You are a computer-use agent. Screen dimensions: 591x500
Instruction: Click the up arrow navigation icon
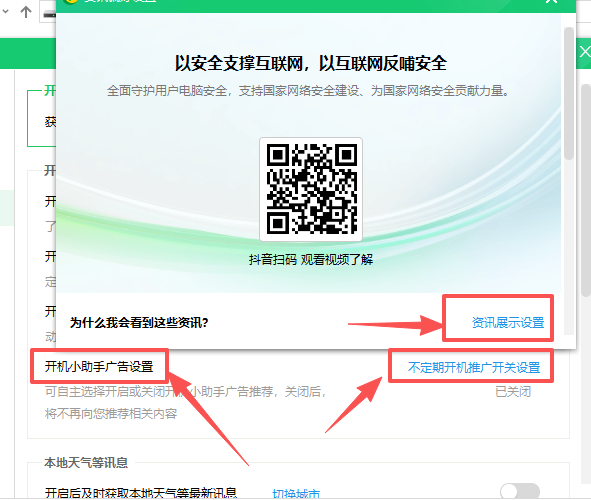coord(26,12)
